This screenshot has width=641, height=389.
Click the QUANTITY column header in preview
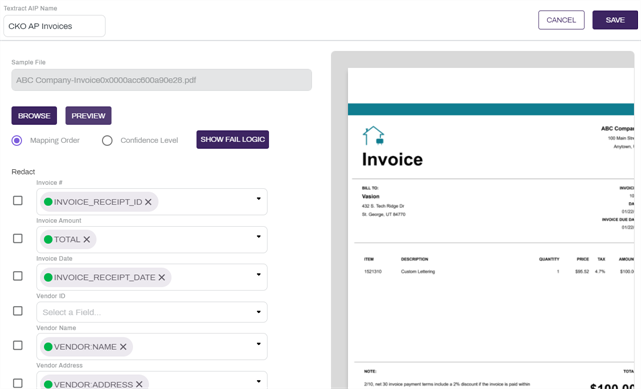point(549,259)
